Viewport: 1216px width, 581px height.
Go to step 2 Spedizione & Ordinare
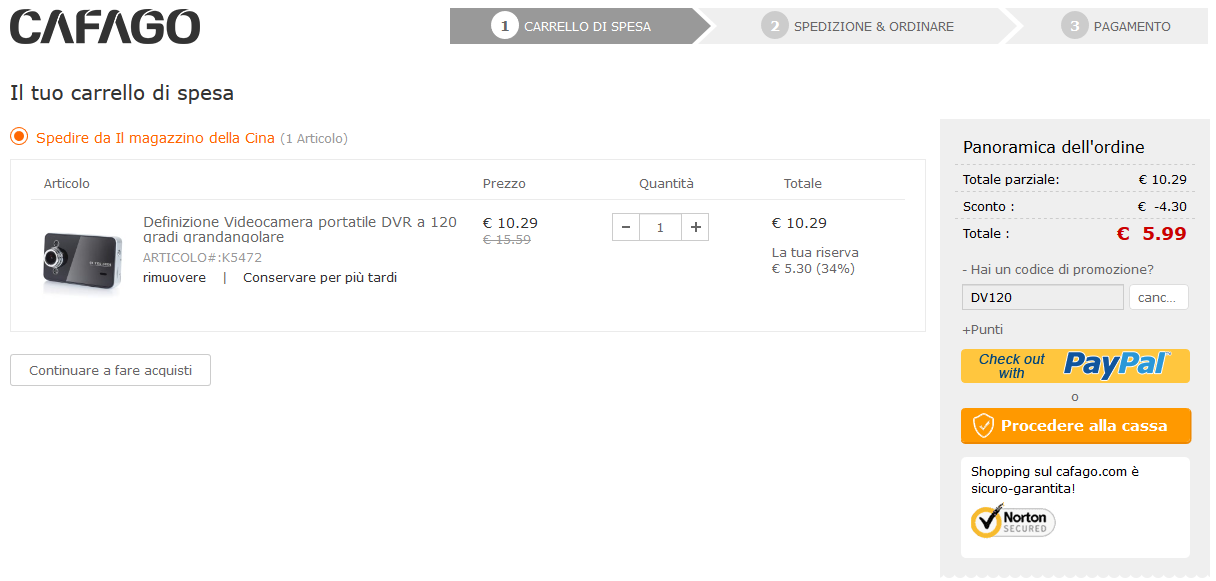point(857,27)
